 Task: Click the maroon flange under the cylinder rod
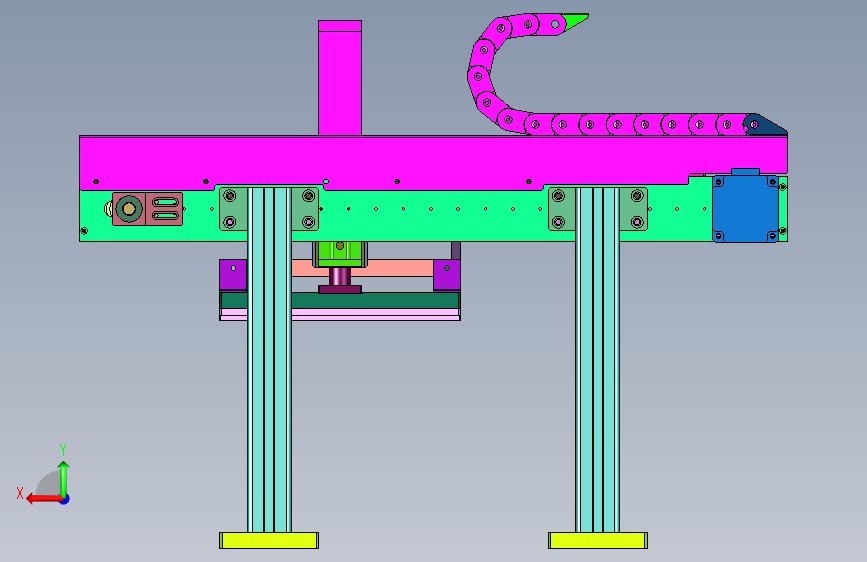click(340, 289)
